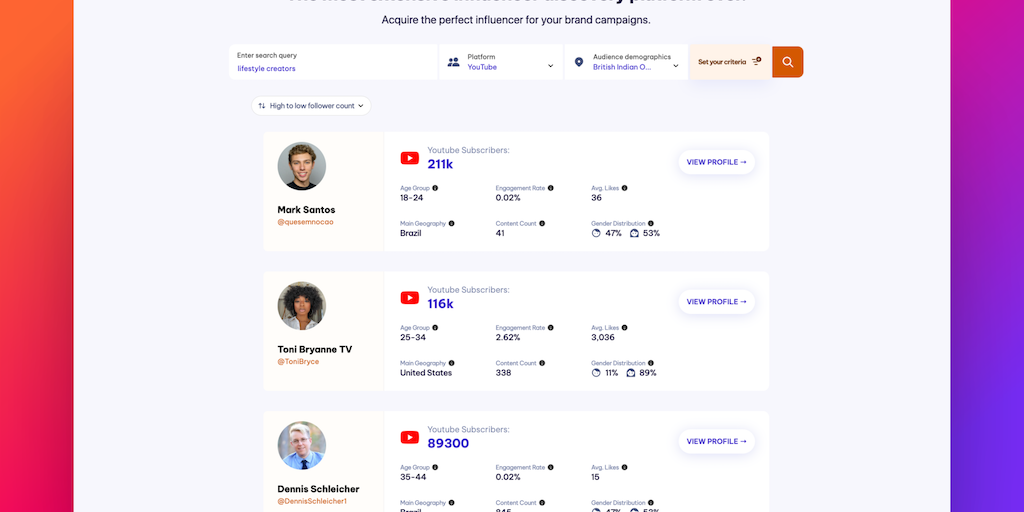
Task: Click the YouTube logo on Toni Bryanne TV card
Action: (410, 298)
